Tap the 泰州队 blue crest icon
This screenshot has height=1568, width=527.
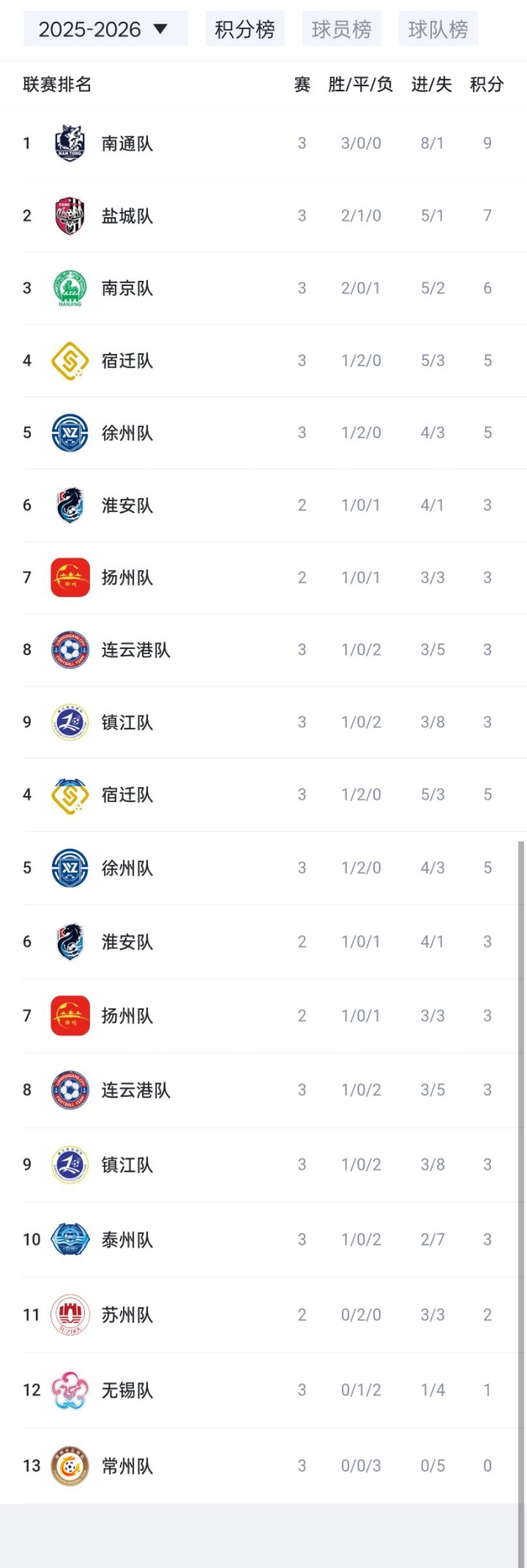tap(70, 1240)
